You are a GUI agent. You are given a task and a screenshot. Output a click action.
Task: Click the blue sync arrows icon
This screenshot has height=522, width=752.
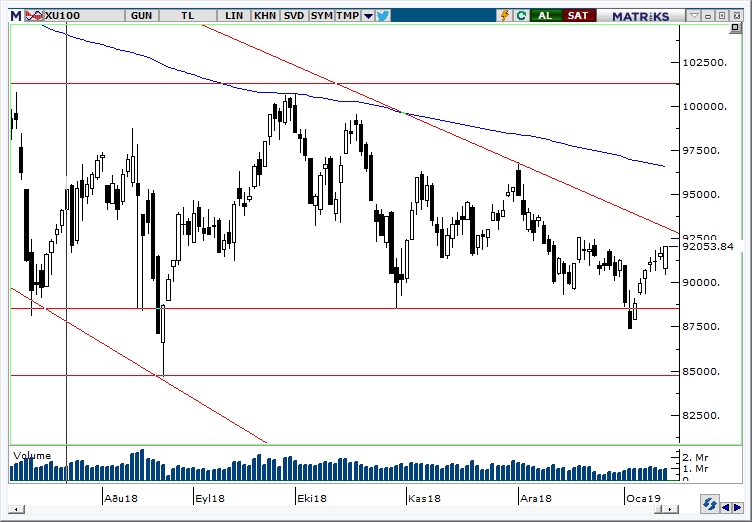tap(709, 505)
